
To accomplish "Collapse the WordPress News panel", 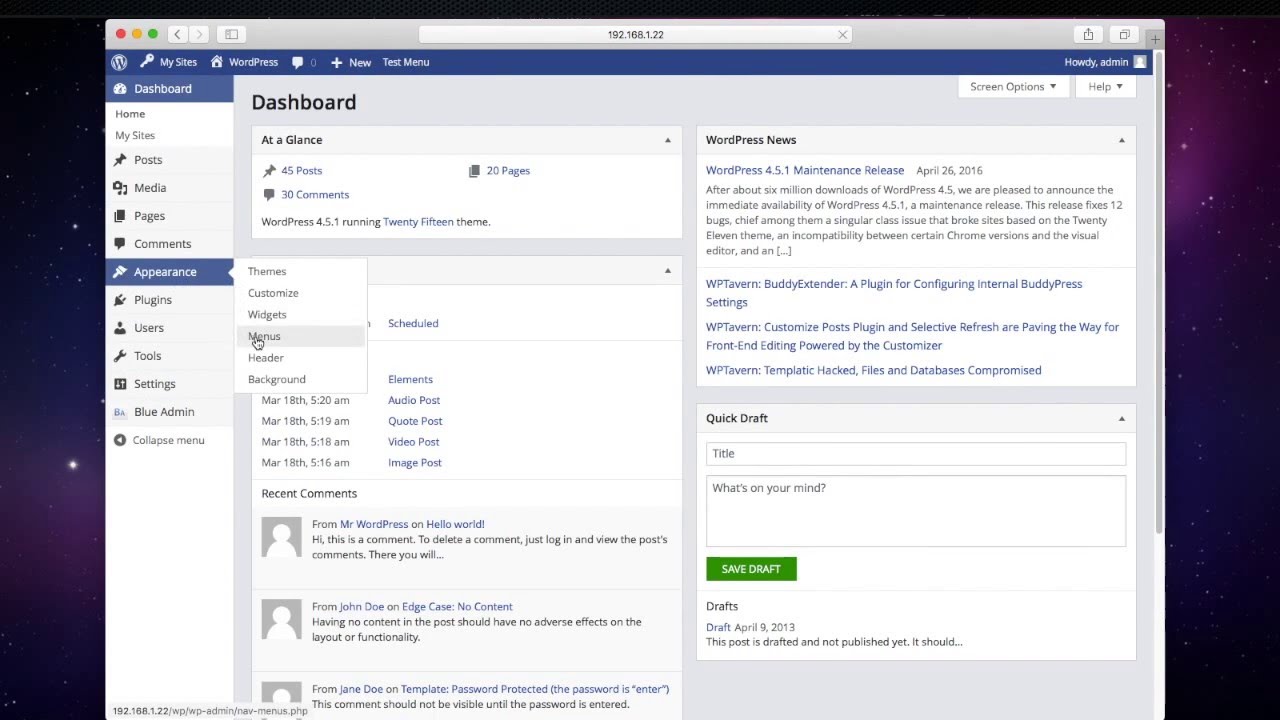I will (x=1122, y=140).
